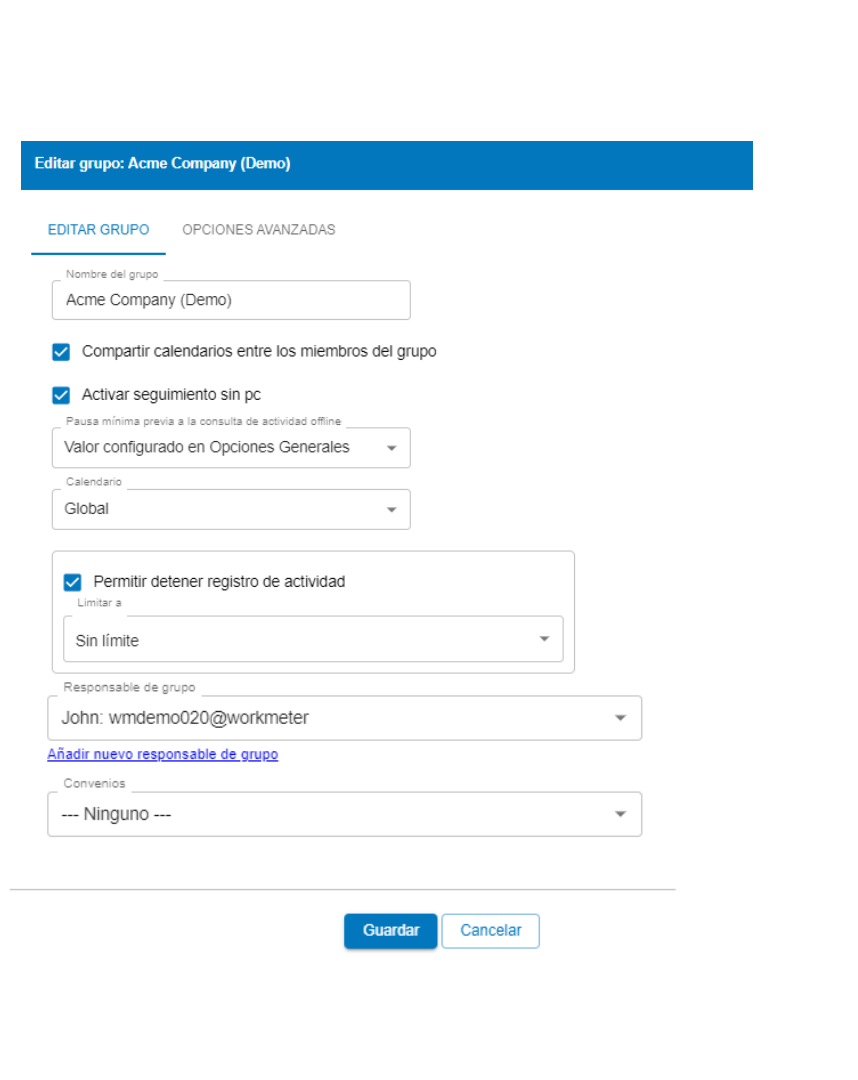This screenshot has height=1080, width=858.
Task: Click Cancelar to discard changes
Action: click(490, 930)
